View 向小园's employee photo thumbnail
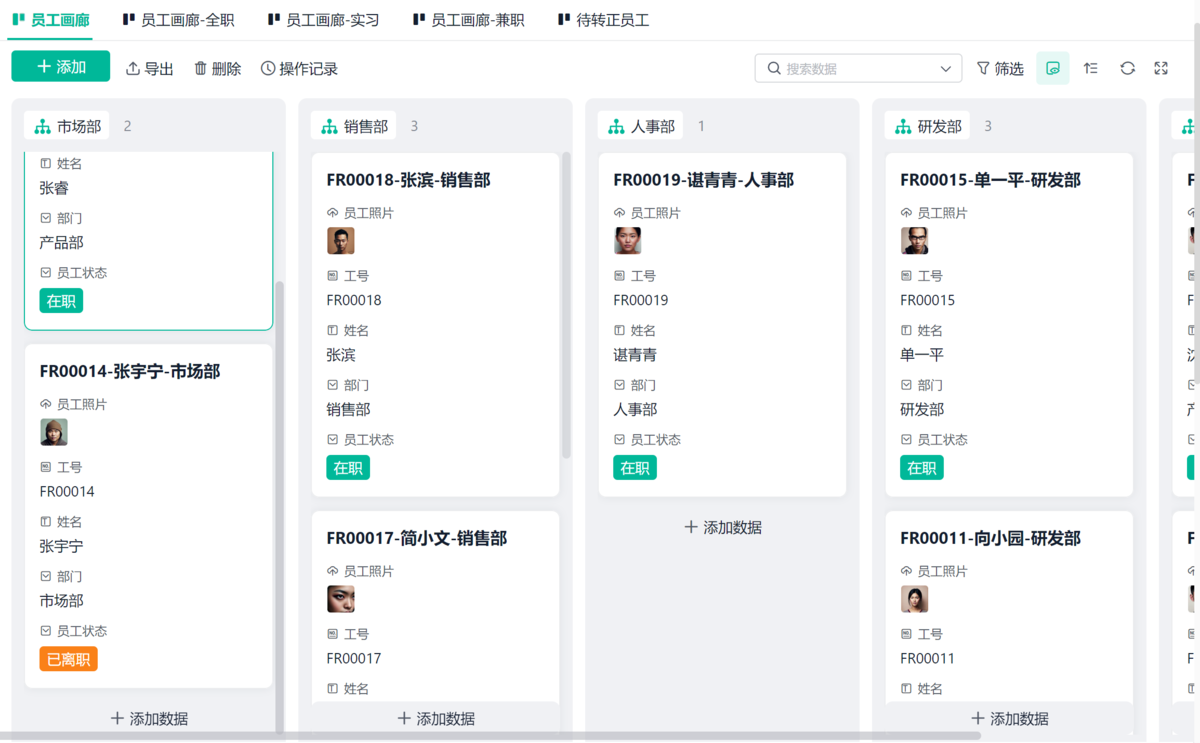This screenshot has height=743, width=1200. pyautogui.click(x=915, y=599)
